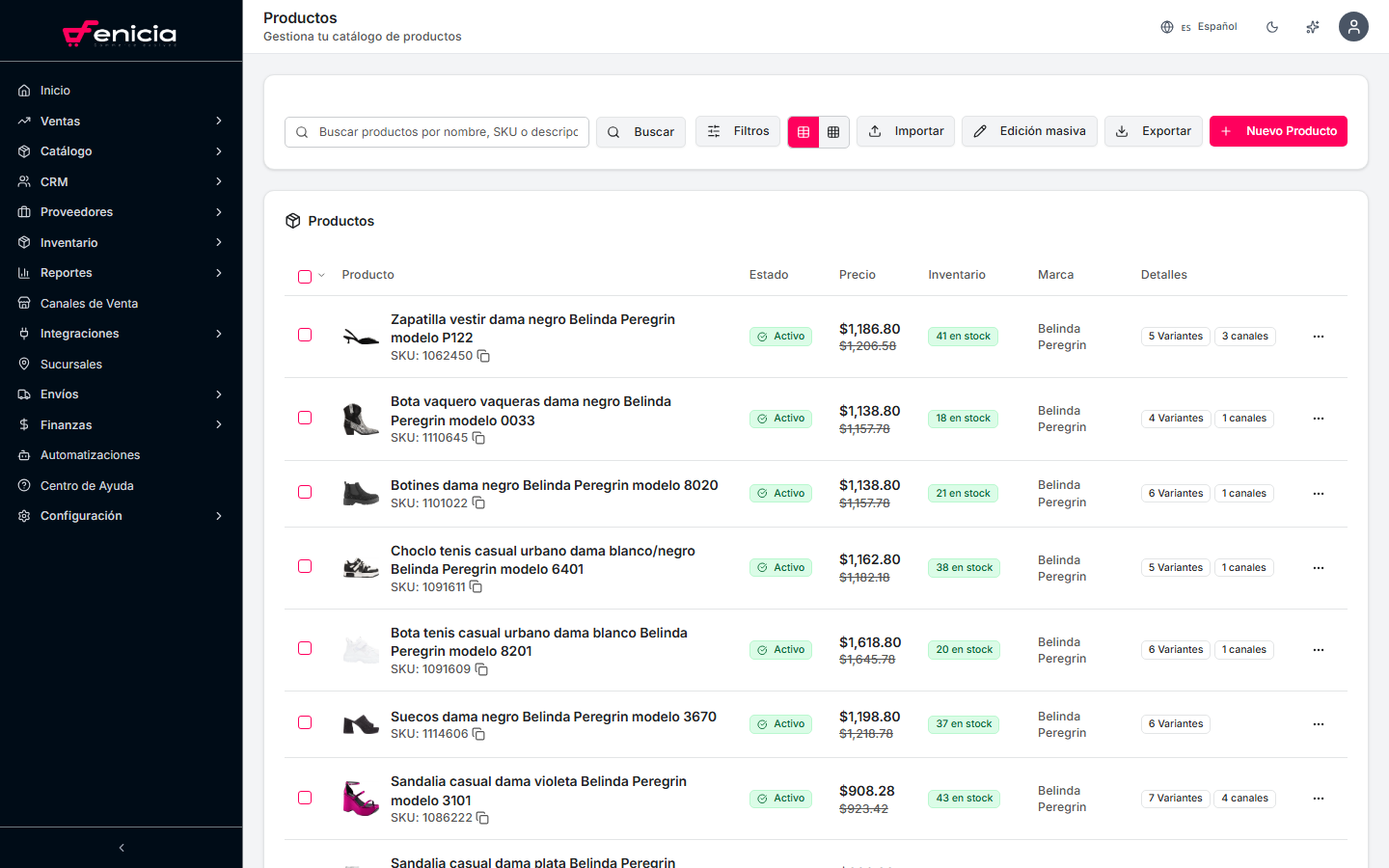Check the checkbox next to Sandalia casual violeta 3101
The height and width of the screenshot is (868, 1389).
pyautogui.click(x=306, y=798)
